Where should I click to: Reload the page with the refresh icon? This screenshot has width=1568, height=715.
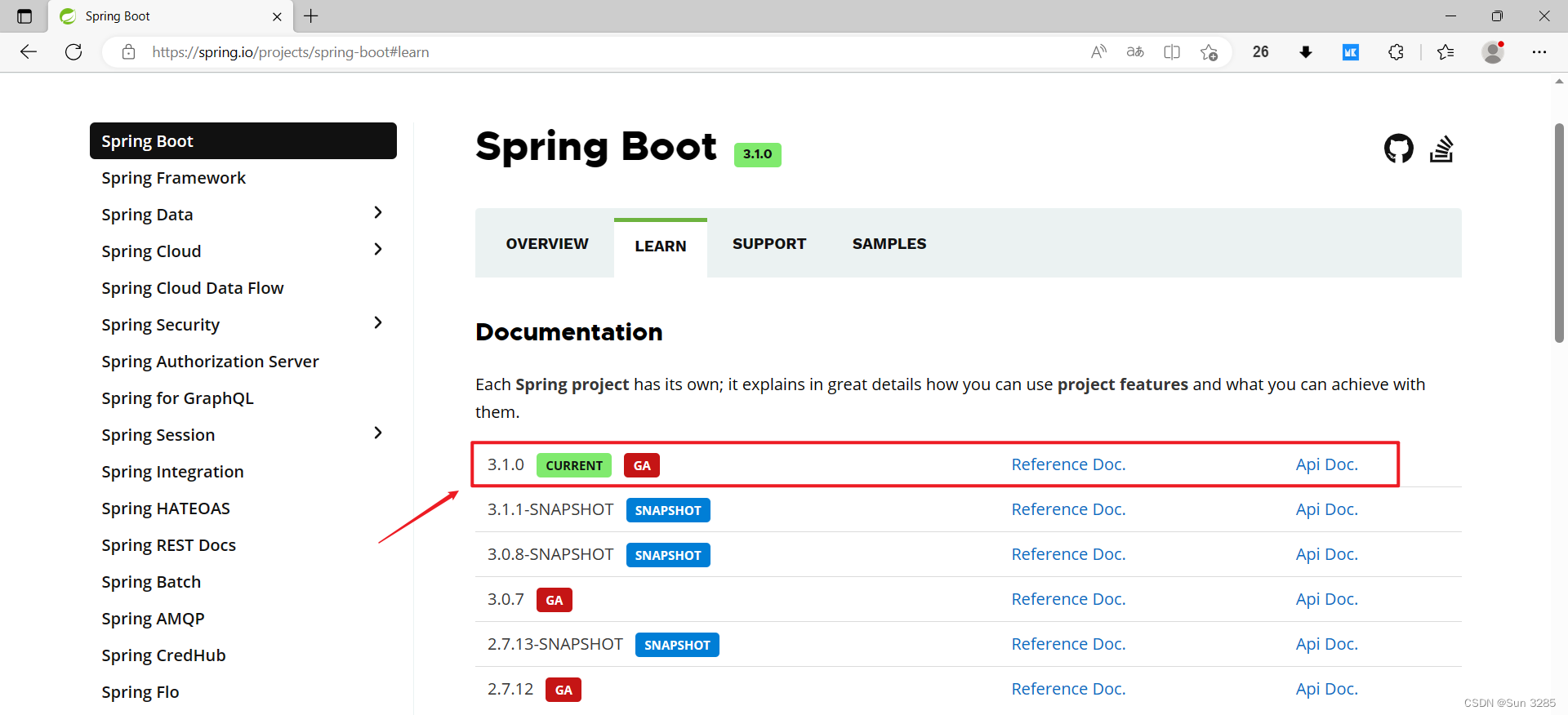point(73,52)
